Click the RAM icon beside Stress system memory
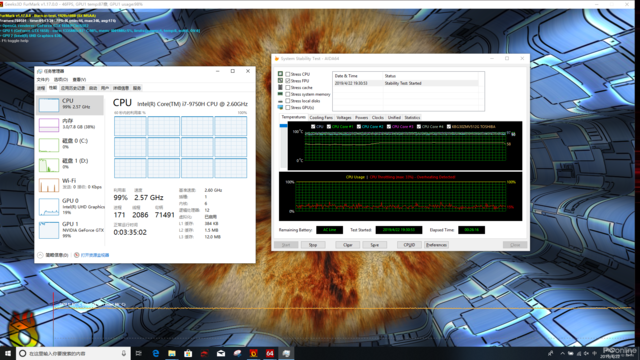640x360 pixels. pos(280,94)
